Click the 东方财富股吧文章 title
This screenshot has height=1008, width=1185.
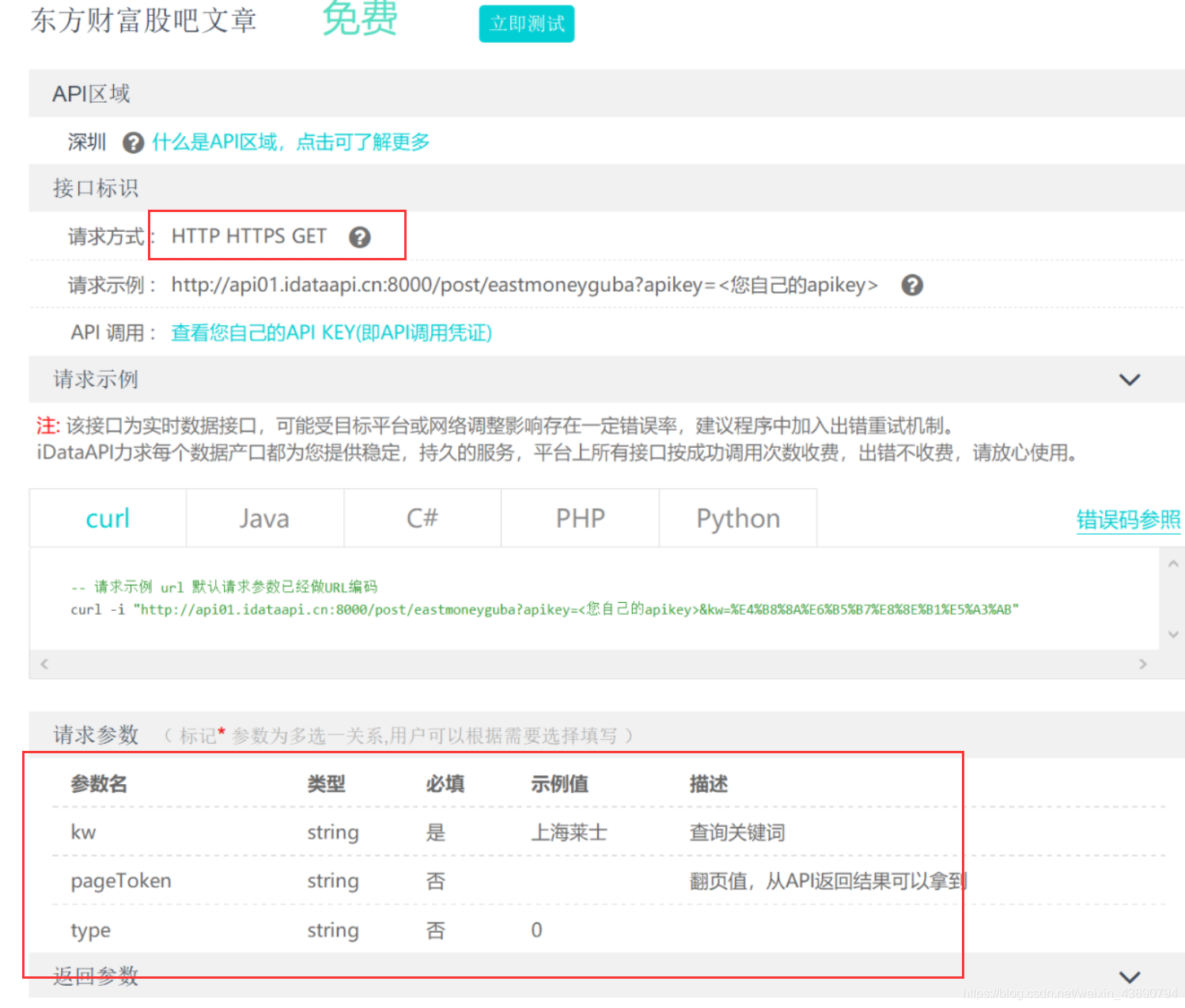point(144,20)
